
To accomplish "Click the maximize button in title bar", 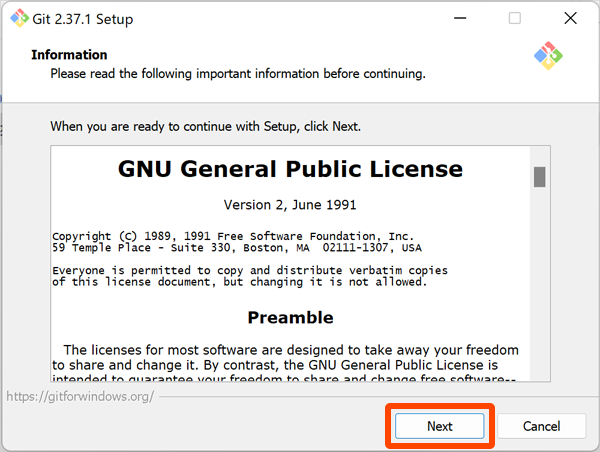I will coord(515,18).
